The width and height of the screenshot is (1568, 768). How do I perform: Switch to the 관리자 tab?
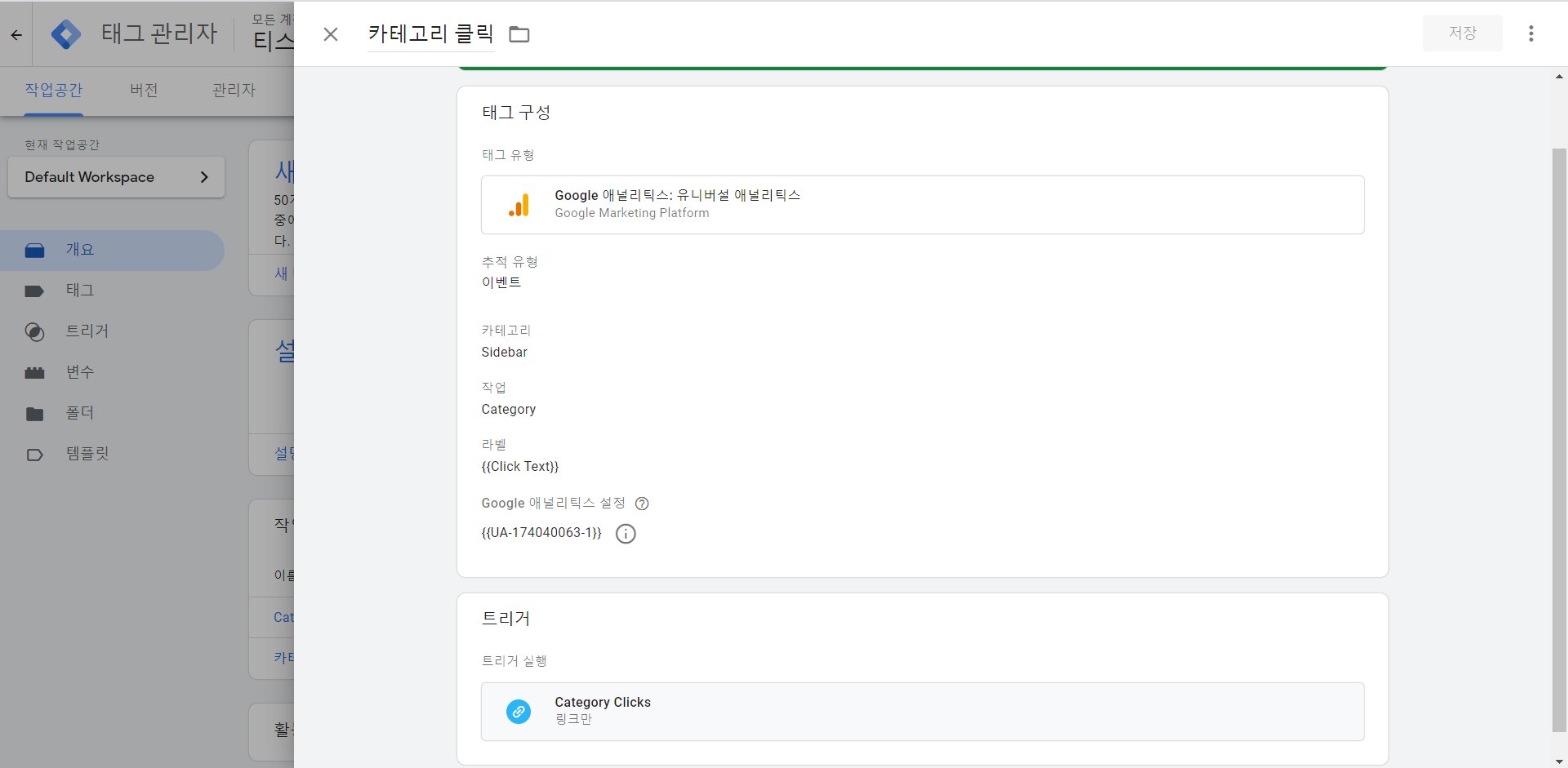point(234,91)
